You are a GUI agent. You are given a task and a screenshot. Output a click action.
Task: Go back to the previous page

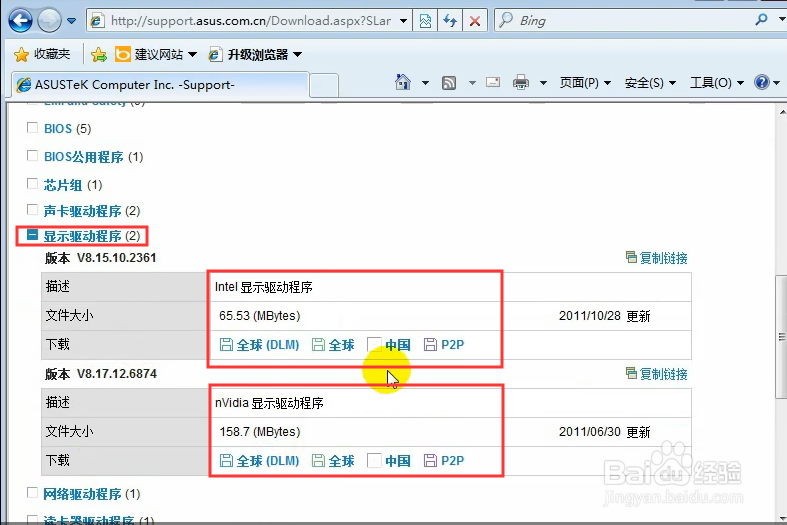[x=20, y=21]
